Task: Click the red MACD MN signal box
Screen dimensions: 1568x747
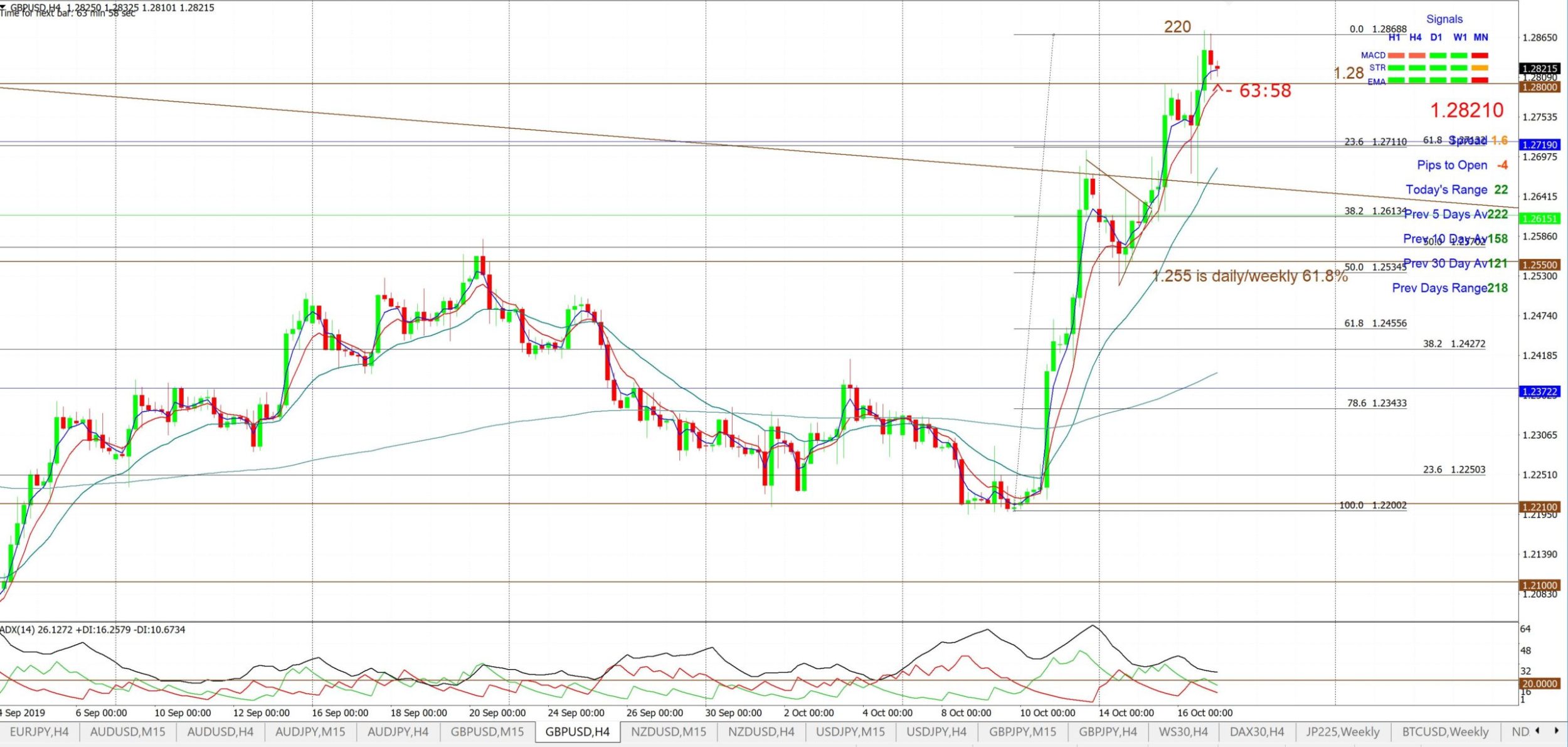Action: point(1480,56)
